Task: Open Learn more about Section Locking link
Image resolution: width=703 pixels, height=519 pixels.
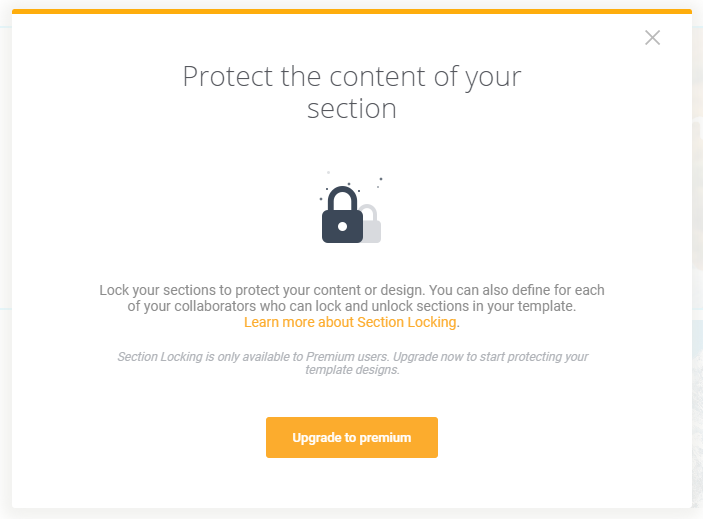Action: coord(350,322)
